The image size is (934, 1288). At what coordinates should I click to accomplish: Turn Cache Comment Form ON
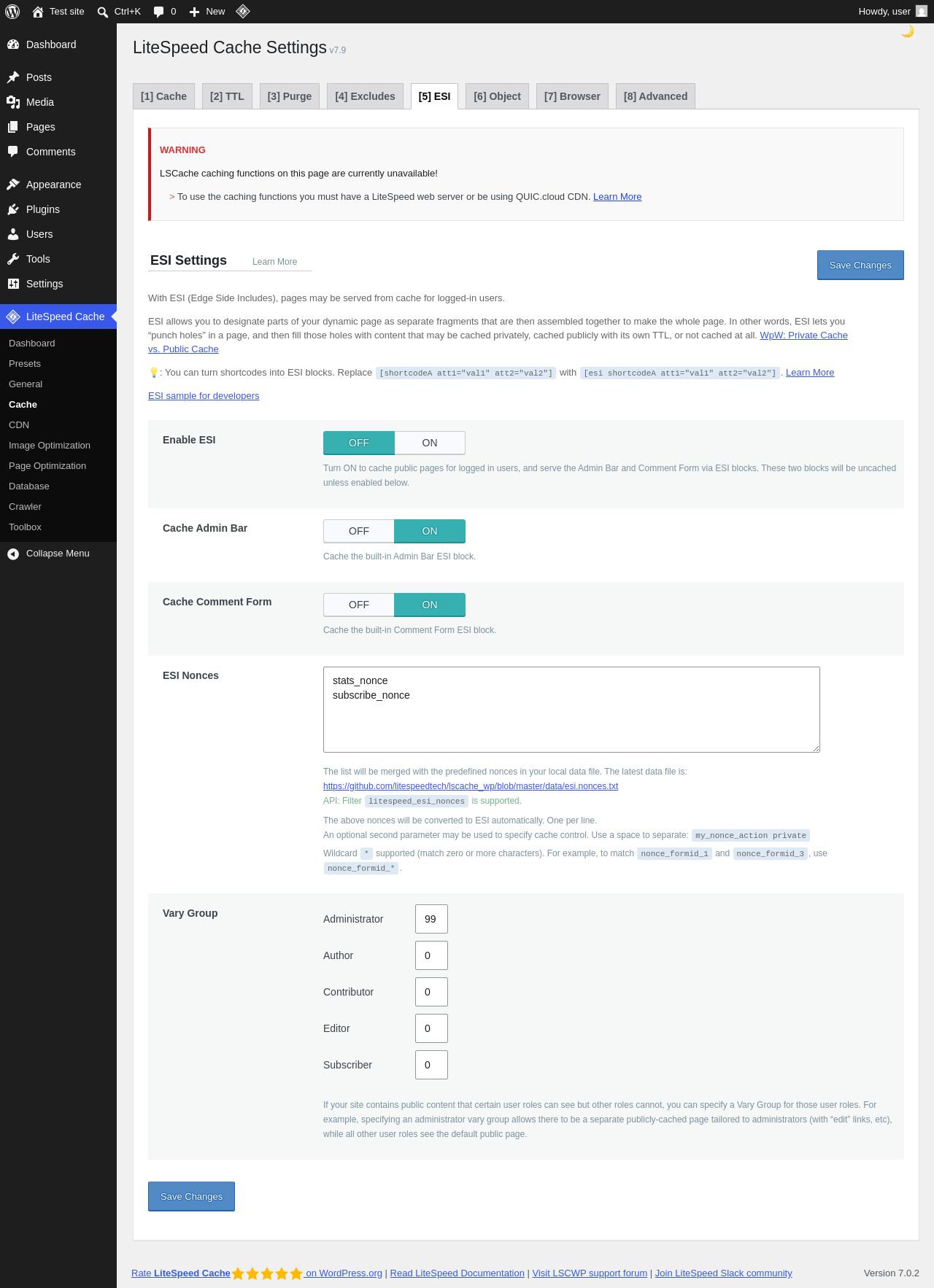point(430,605)
